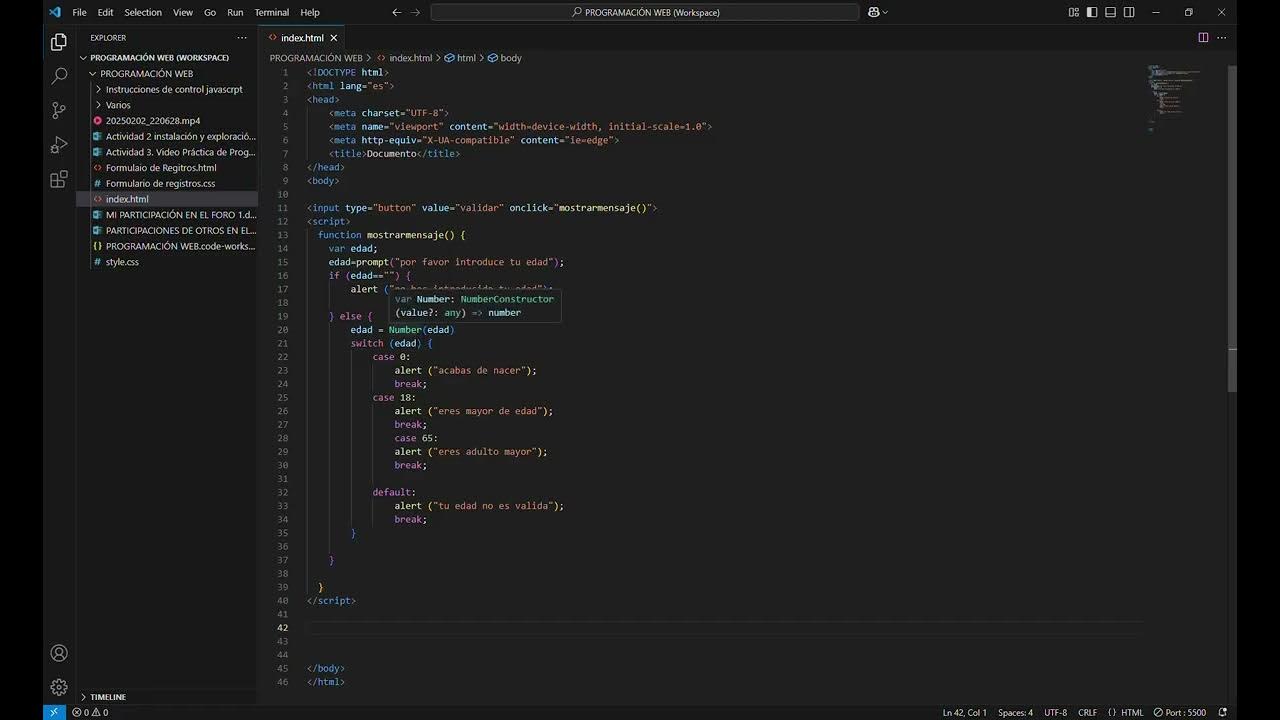
Task: Open the Selection menu
Action: tap(143, 12)
